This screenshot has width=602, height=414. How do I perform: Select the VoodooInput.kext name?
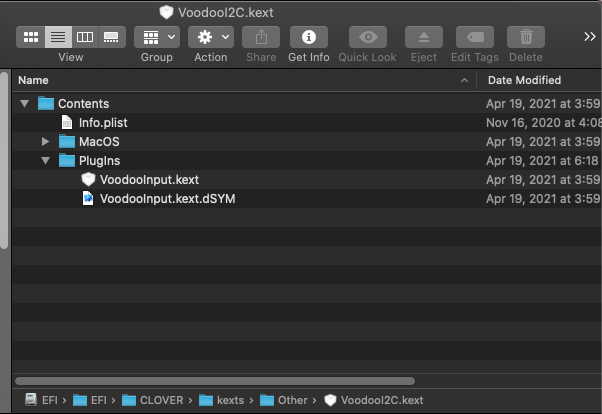coord(149,180)
